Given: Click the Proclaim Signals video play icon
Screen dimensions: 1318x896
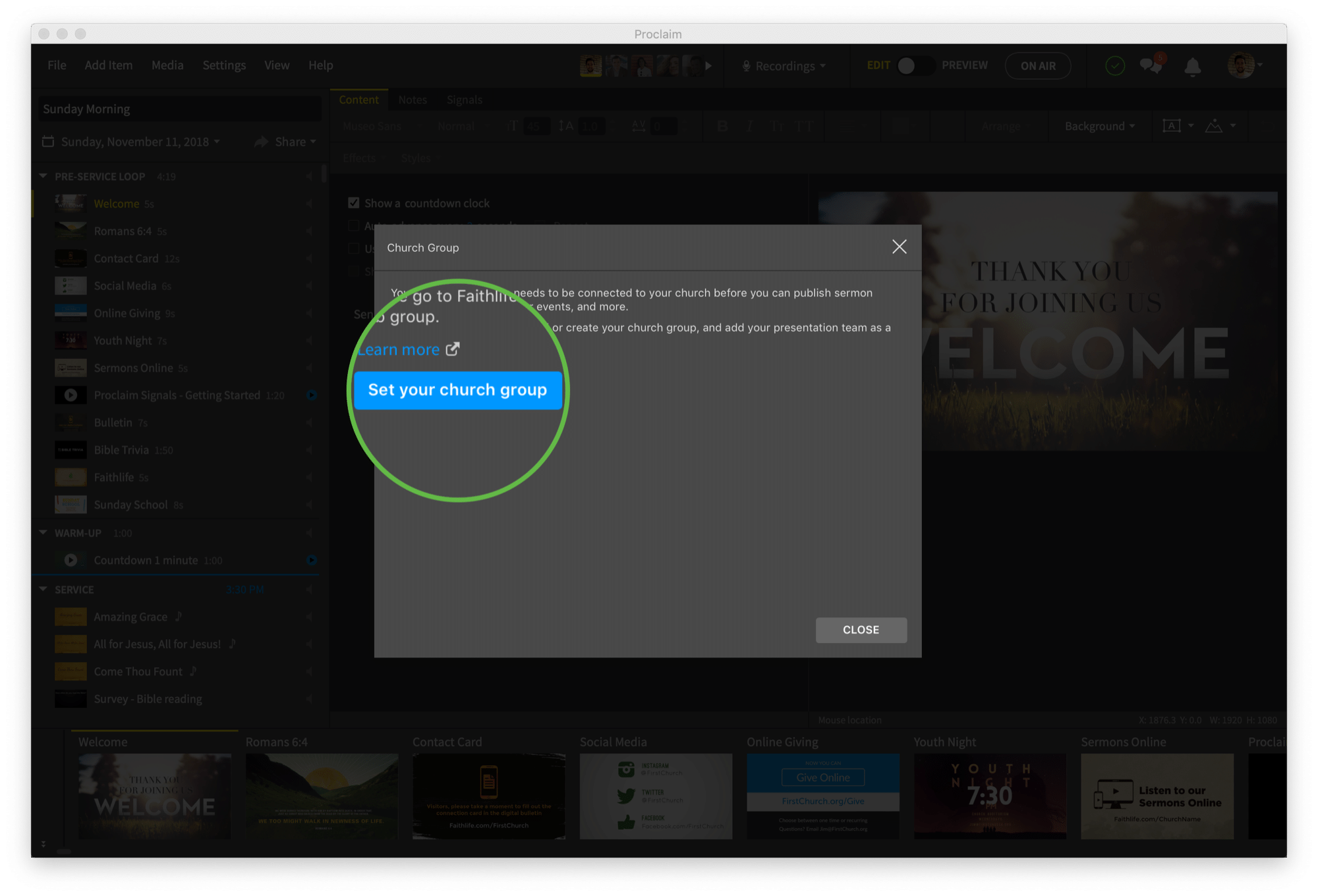Looking at the screenshot, I should [71, 395].
